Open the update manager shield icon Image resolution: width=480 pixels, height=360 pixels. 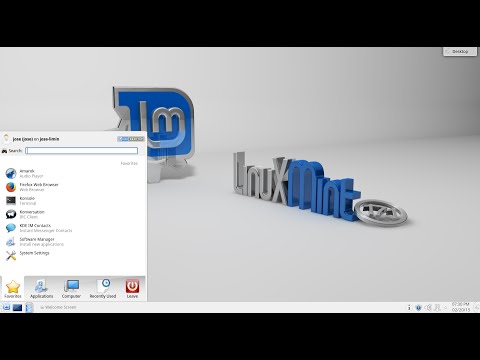[x=419, y=308]
